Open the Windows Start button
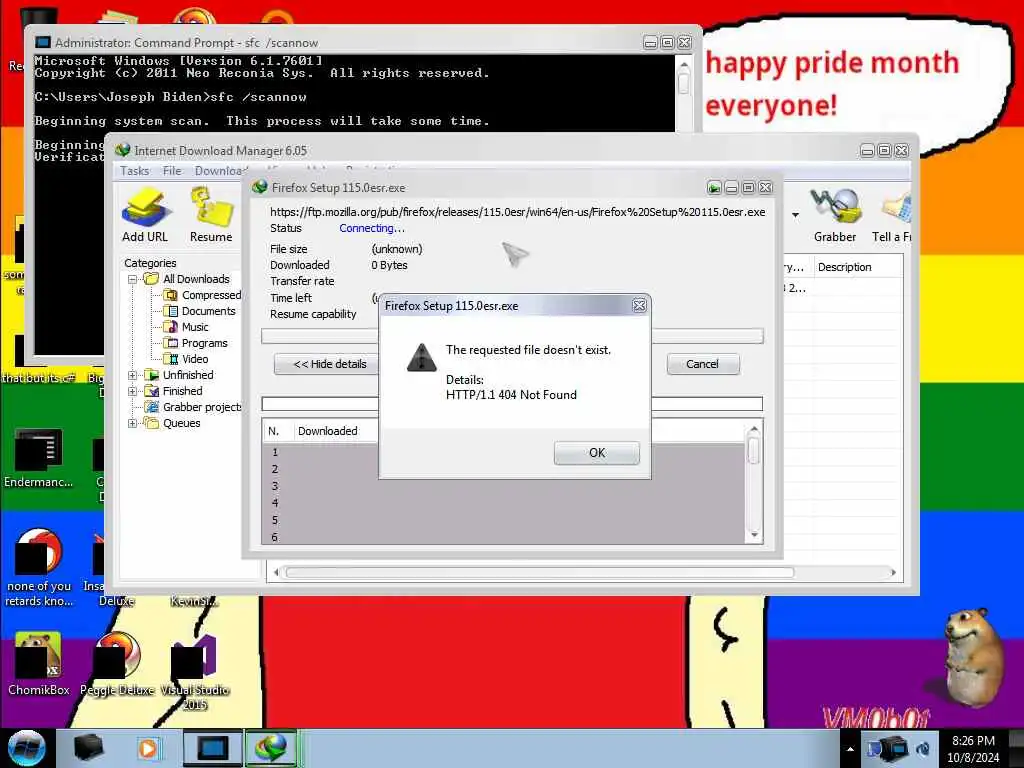The width and height of the screenshot is (1024, 768). tap(26, 748)
